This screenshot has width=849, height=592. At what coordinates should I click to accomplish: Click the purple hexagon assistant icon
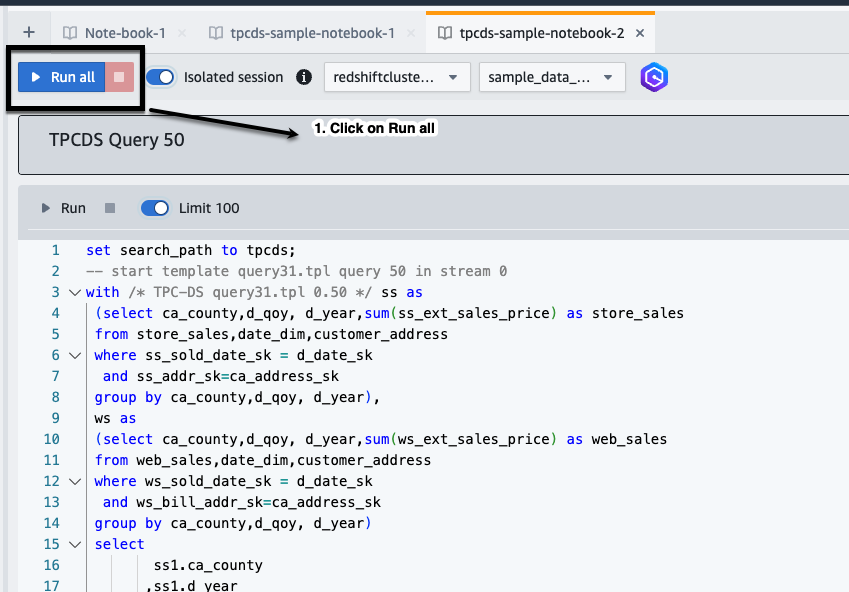654,77
